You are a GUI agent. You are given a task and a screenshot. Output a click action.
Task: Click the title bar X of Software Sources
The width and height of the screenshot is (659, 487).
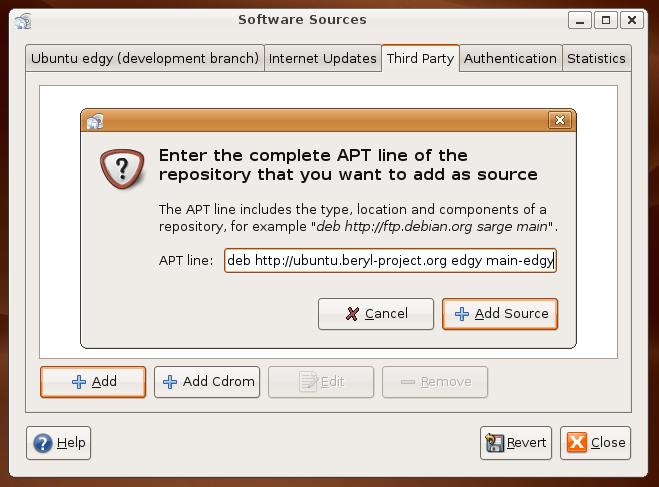tap(631, 20)
